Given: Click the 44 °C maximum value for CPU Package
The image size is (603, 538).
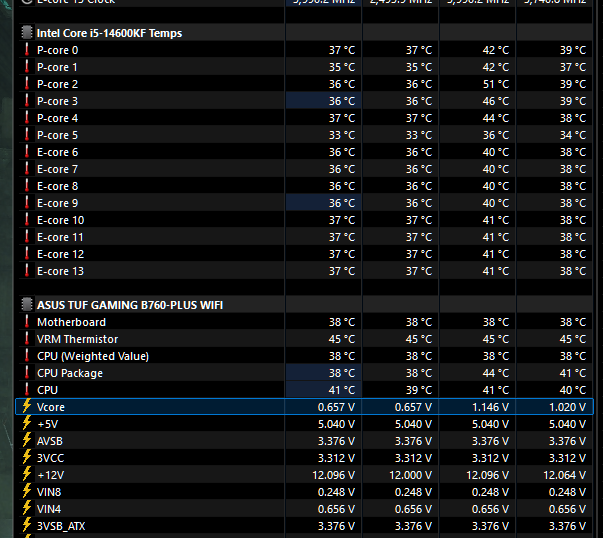Looking at the screenshot, I should point(496,373).
